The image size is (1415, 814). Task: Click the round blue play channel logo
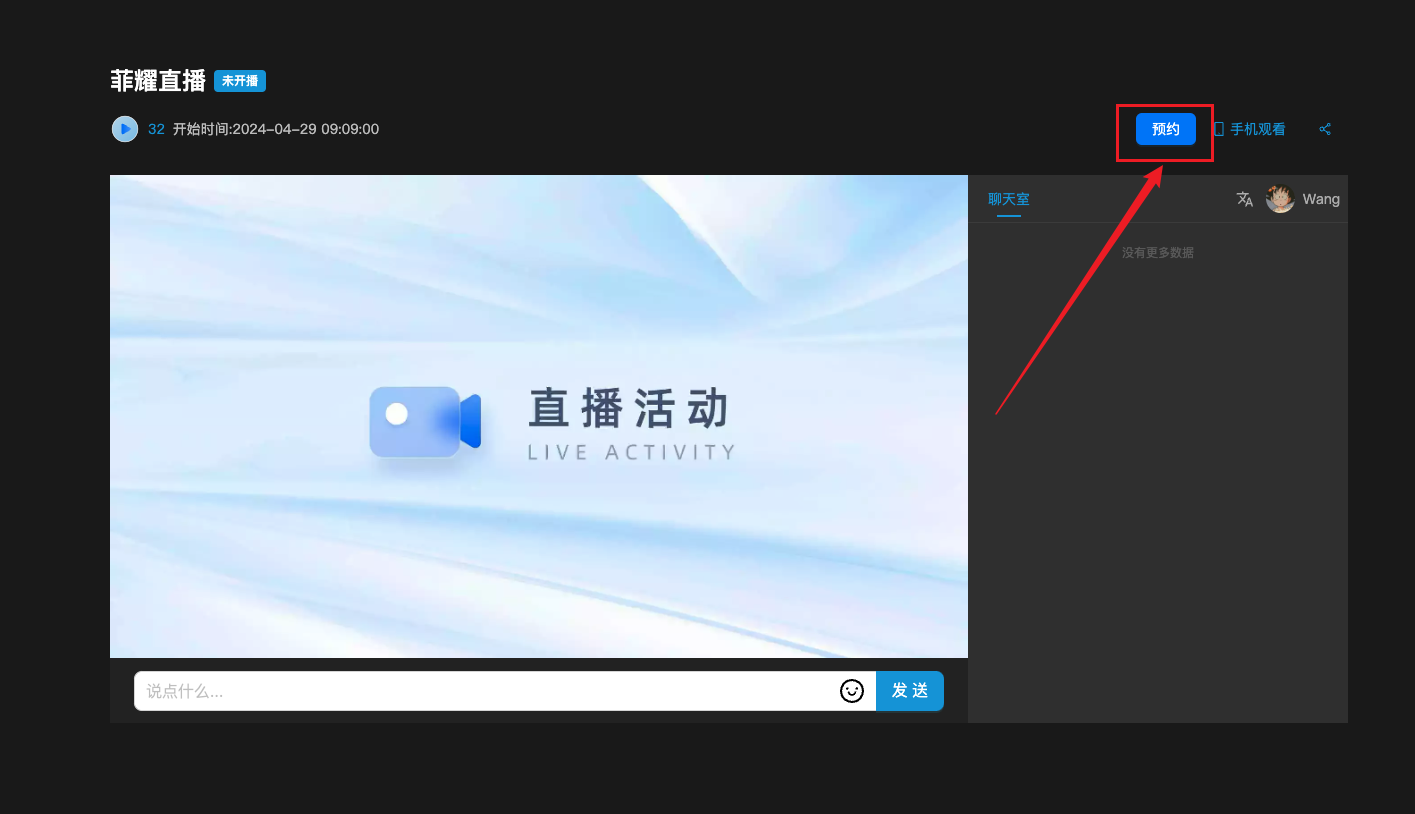[125, 129]
